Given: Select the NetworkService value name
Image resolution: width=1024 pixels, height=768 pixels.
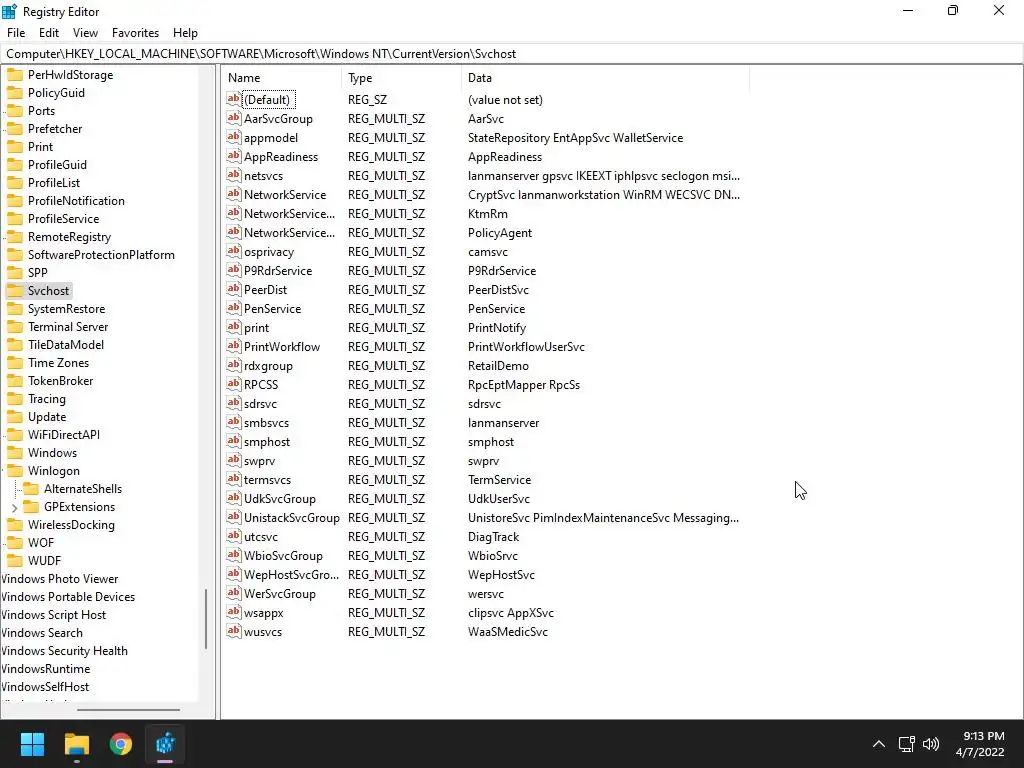Looking at the screenshot, I should pos(285,195).
